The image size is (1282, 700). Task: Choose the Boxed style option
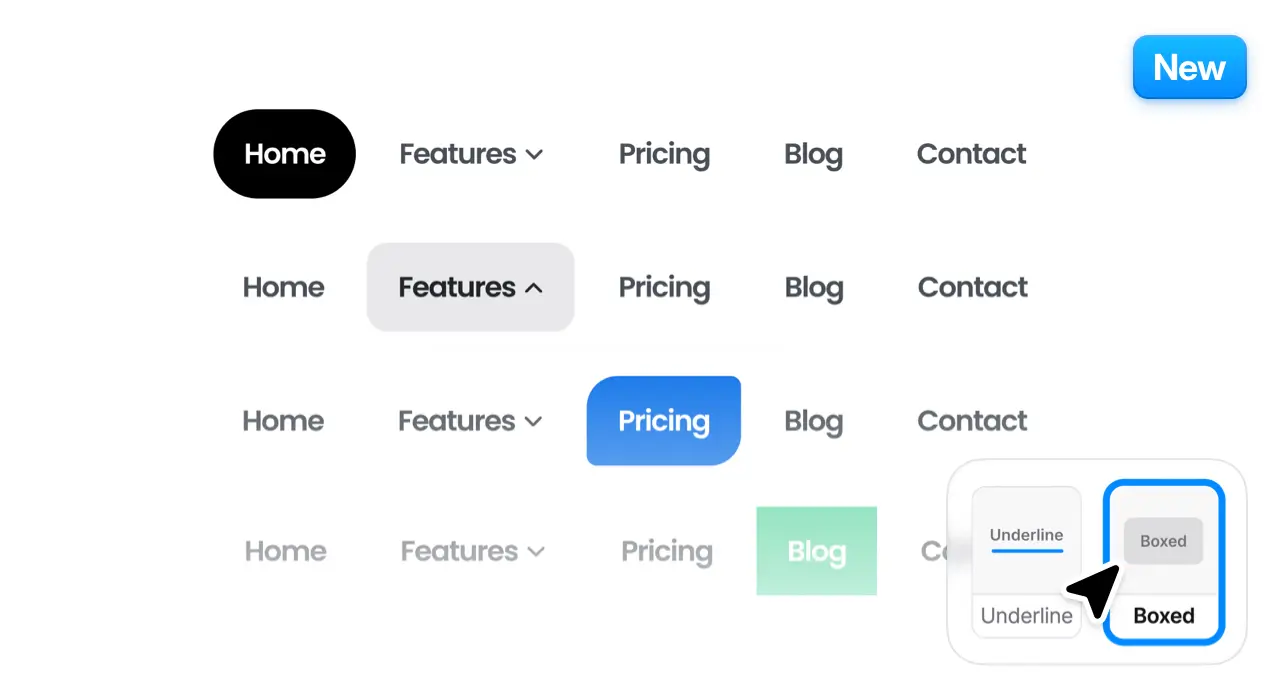click(1163, 616)
